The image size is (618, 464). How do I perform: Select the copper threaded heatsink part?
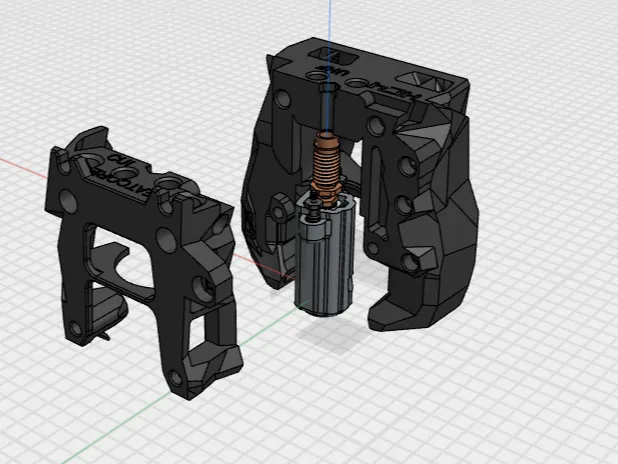[325, 168]
